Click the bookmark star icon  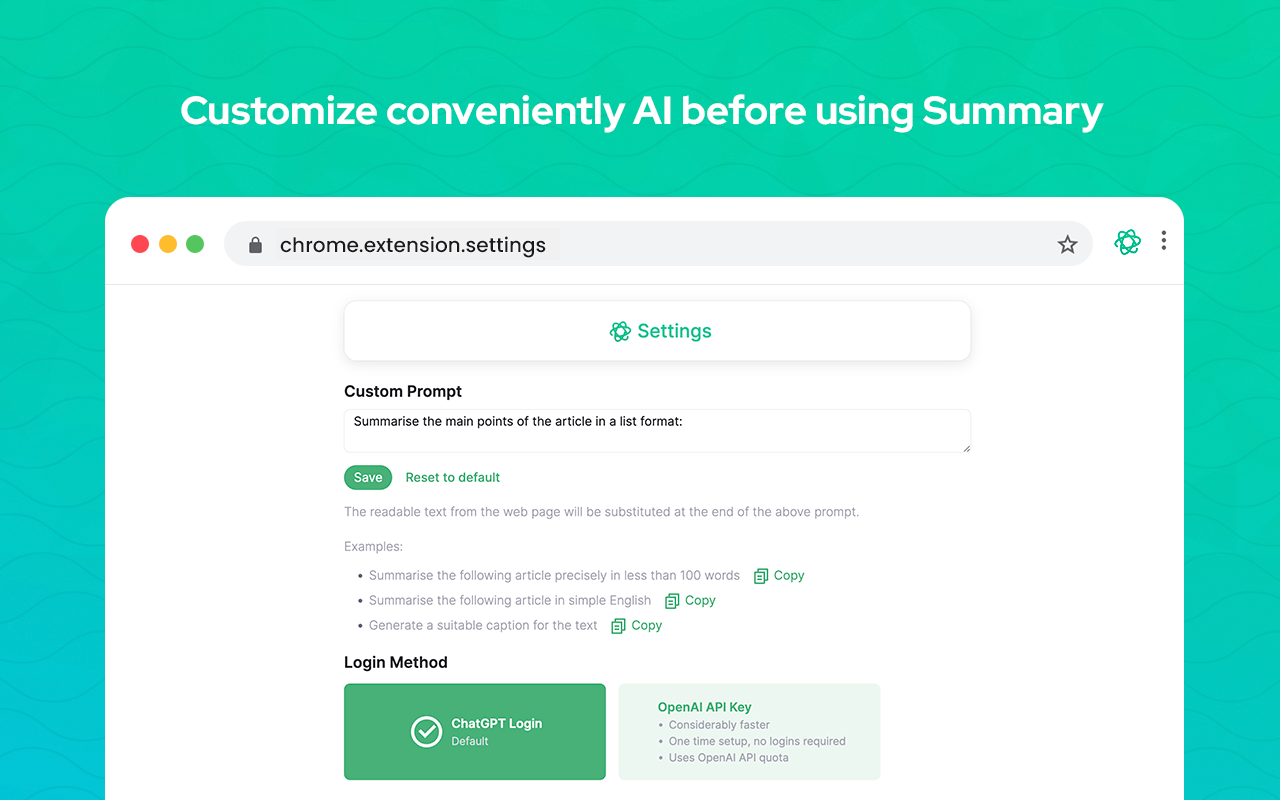(1067, 243)
